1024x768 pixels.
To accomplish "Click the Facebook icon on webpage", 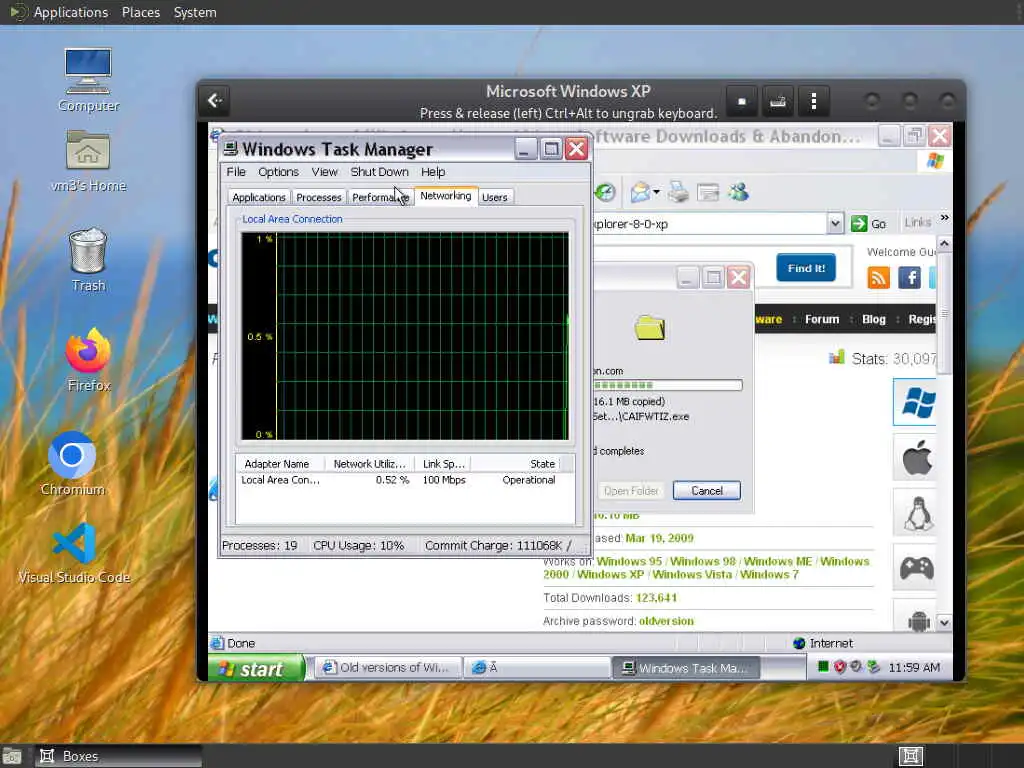I will click(x=909, y=278).
